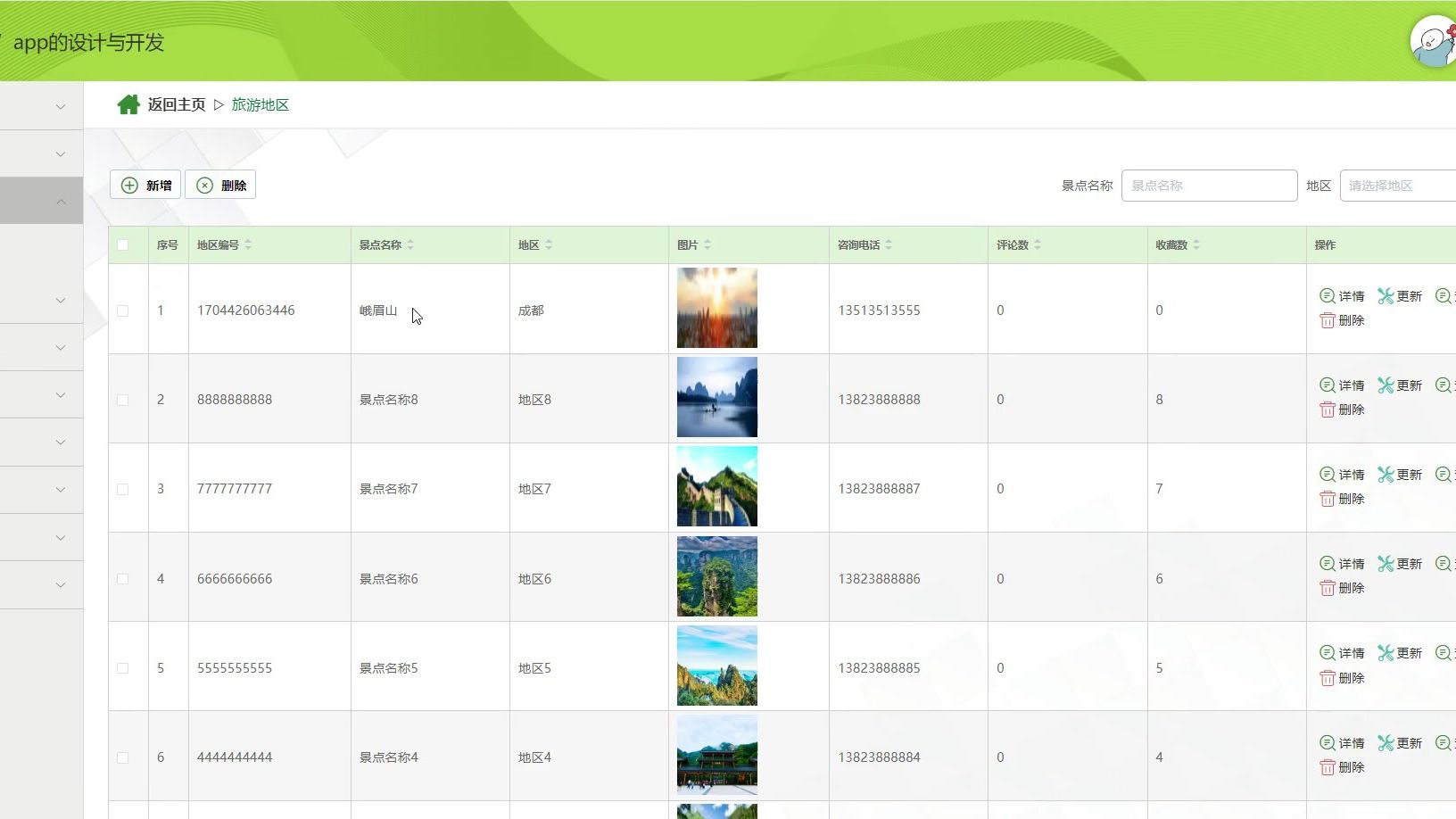1456x819 pixels.
Task: Sort by the 收藏数 column
Action: pyautogui.click(x=1196, y=244)
